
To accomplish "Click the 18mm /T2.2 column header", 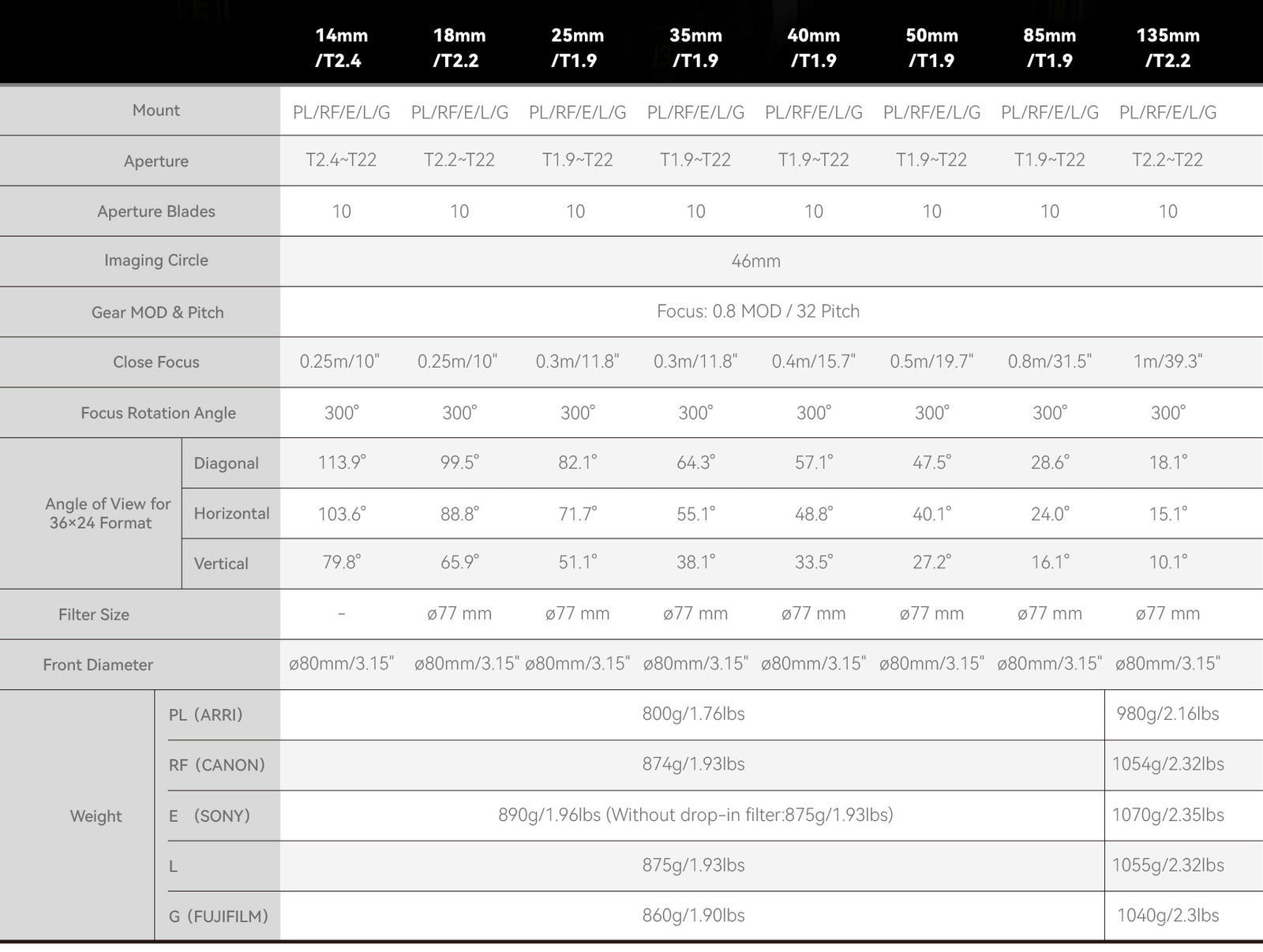I will [459, 47].
